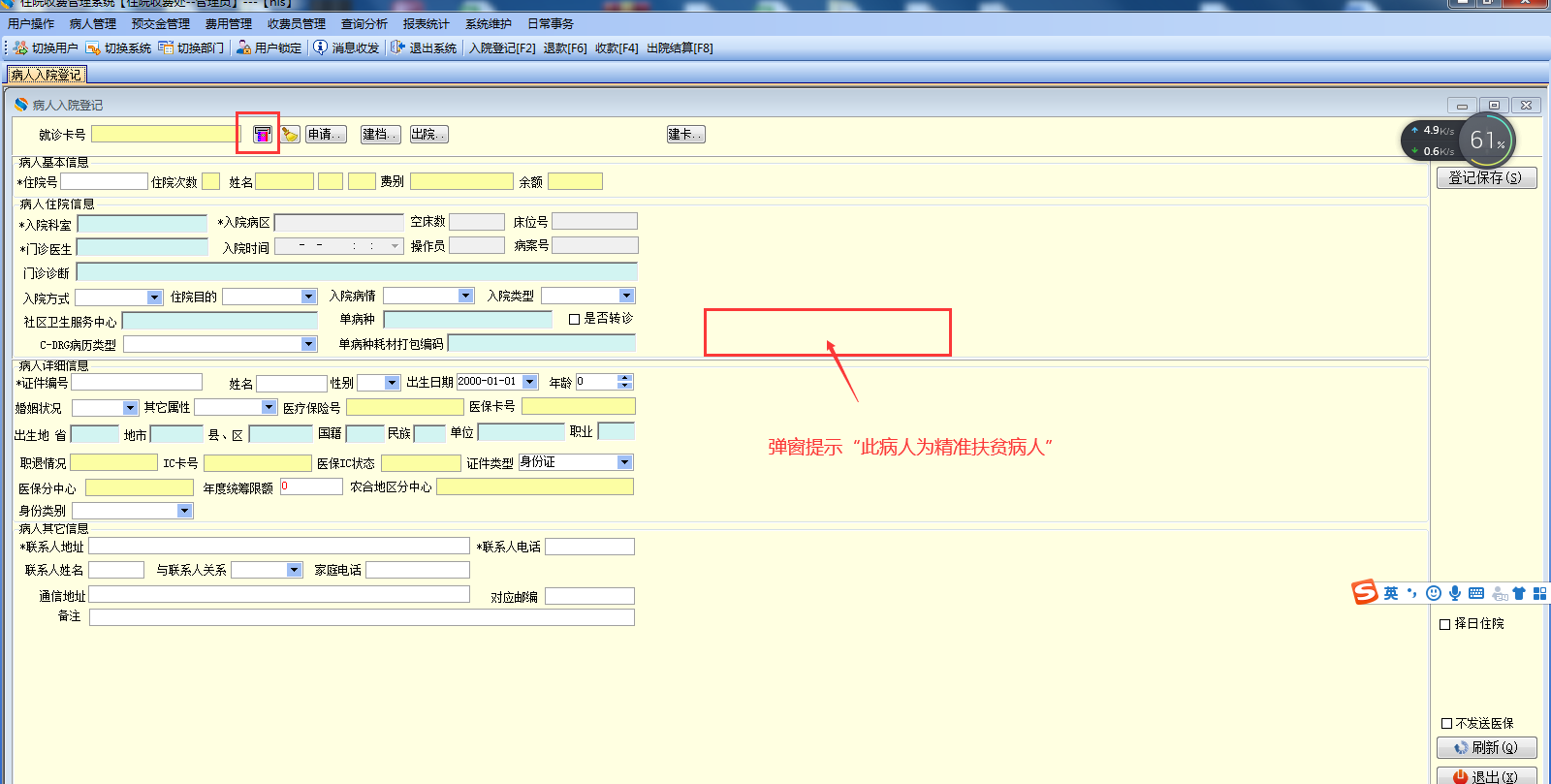Click the 联系人地址 input field
Image resolution: width=1551 pixels, height=784 pixels.
(x=279, y=547)
